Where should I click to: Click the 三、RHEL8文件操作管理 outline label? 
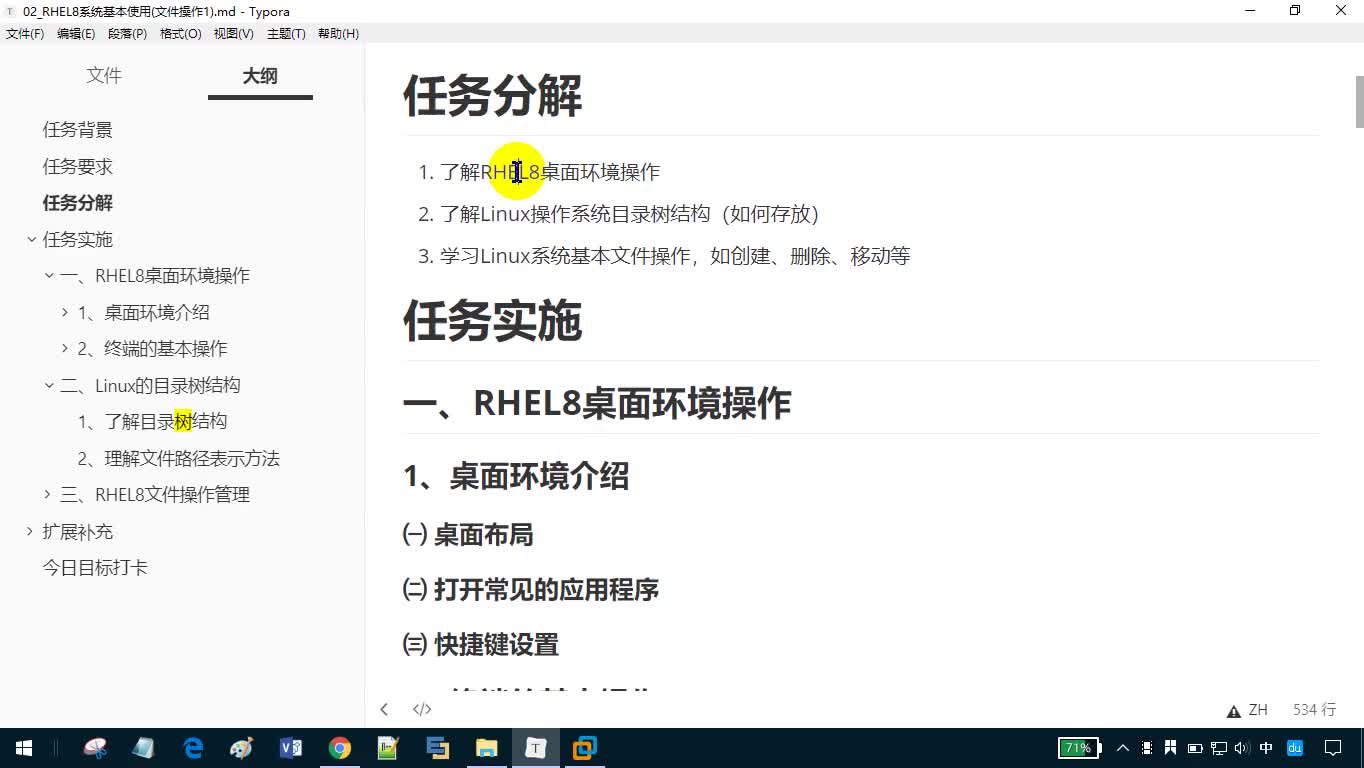[x=155, y=494]
